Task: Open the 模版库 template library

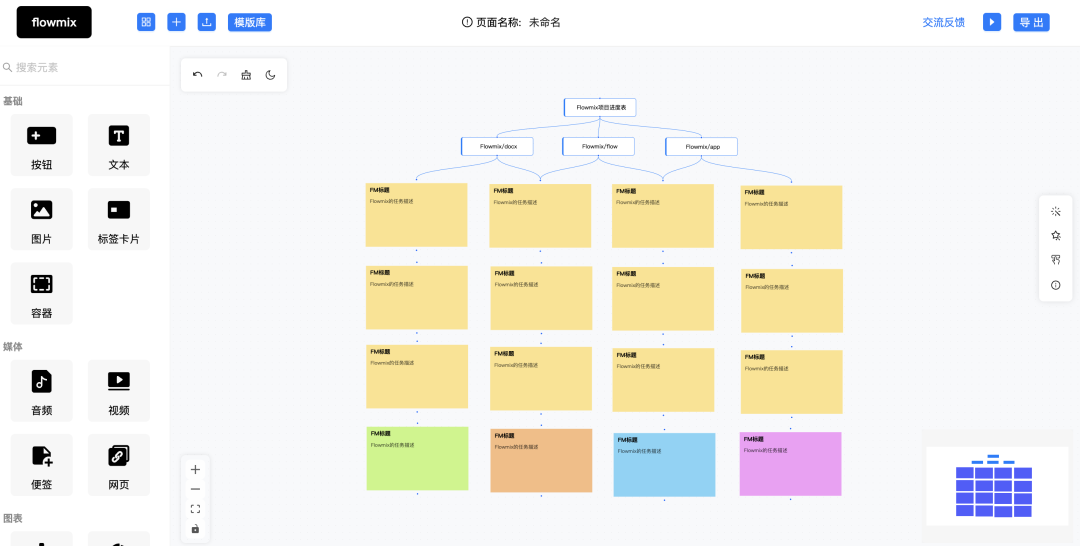Action: click(x=250, y=22)
